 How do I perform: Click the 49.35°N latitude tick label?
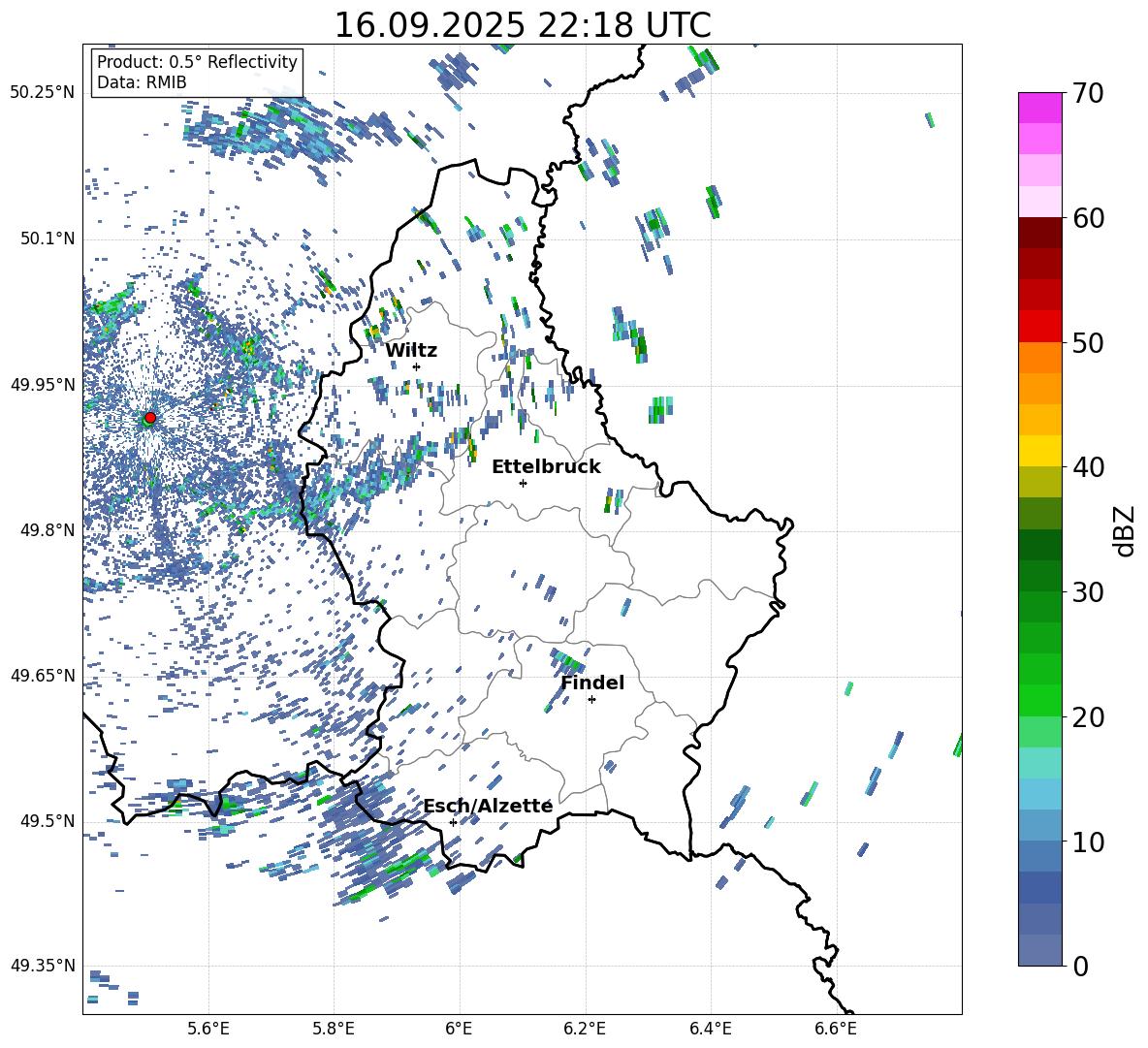tap(42, 966)
